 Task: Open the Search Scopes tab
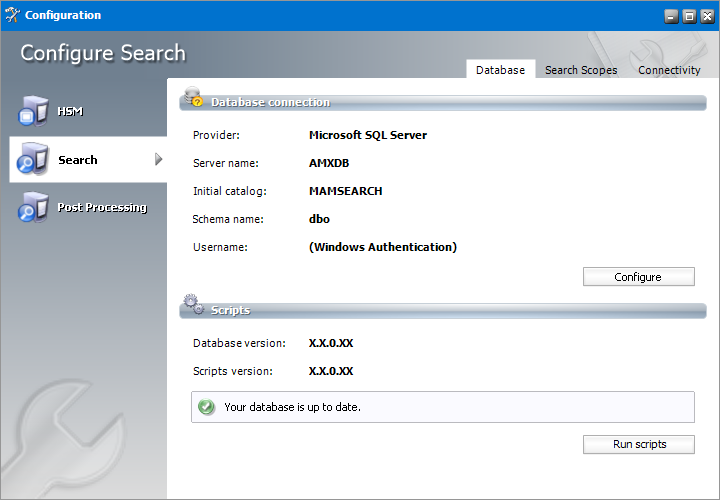[580, 70]
